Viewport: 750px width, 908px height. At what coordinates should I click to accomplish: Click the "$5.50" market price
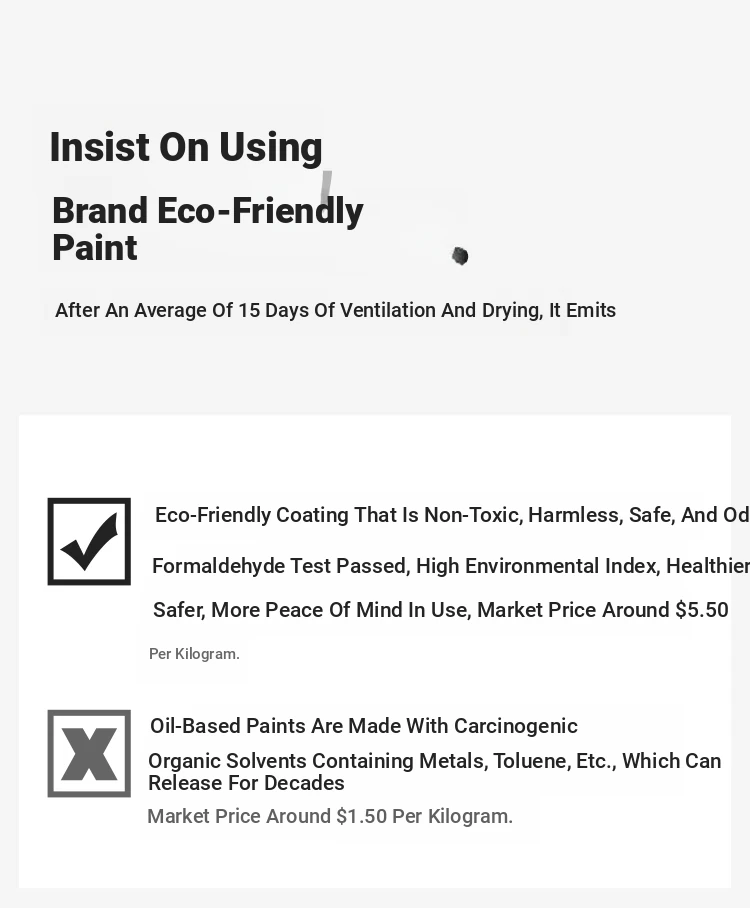pos(701,610)
